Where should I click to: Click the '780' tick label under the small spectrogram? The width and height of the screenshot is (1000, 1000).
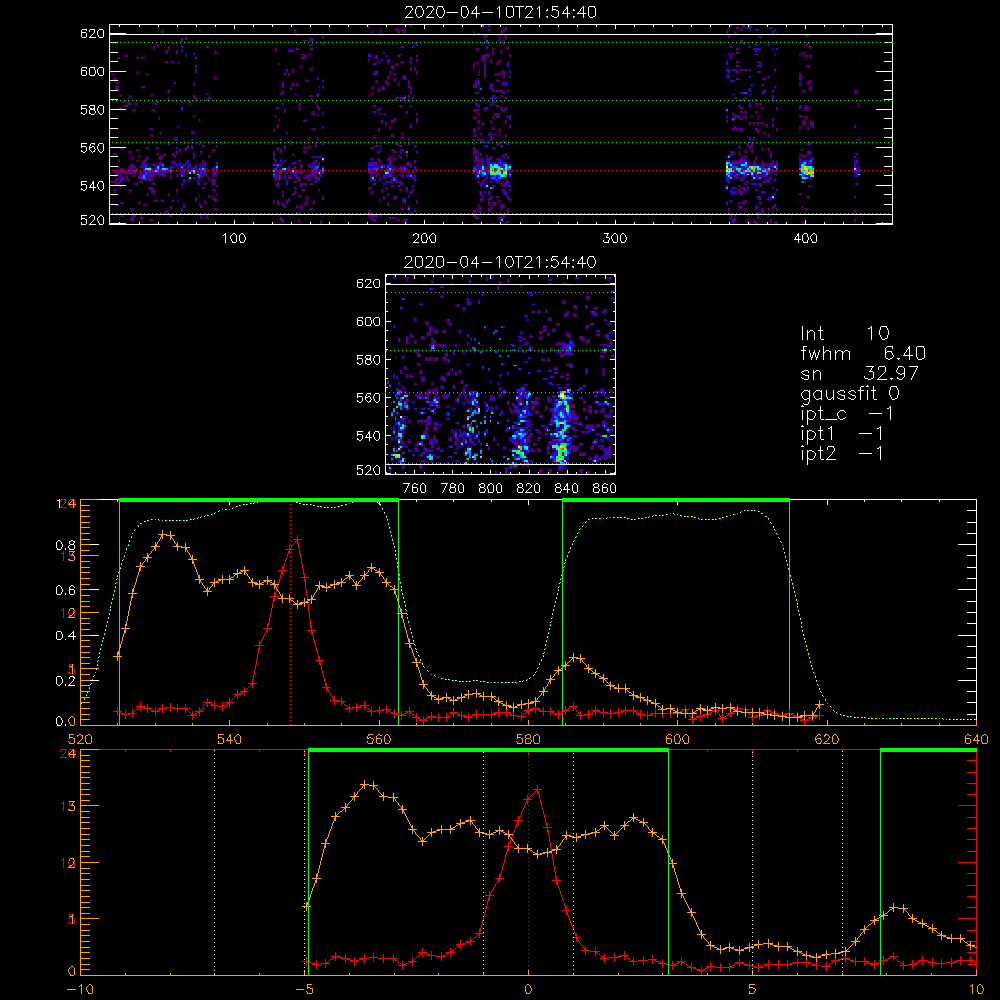point(453,489)
